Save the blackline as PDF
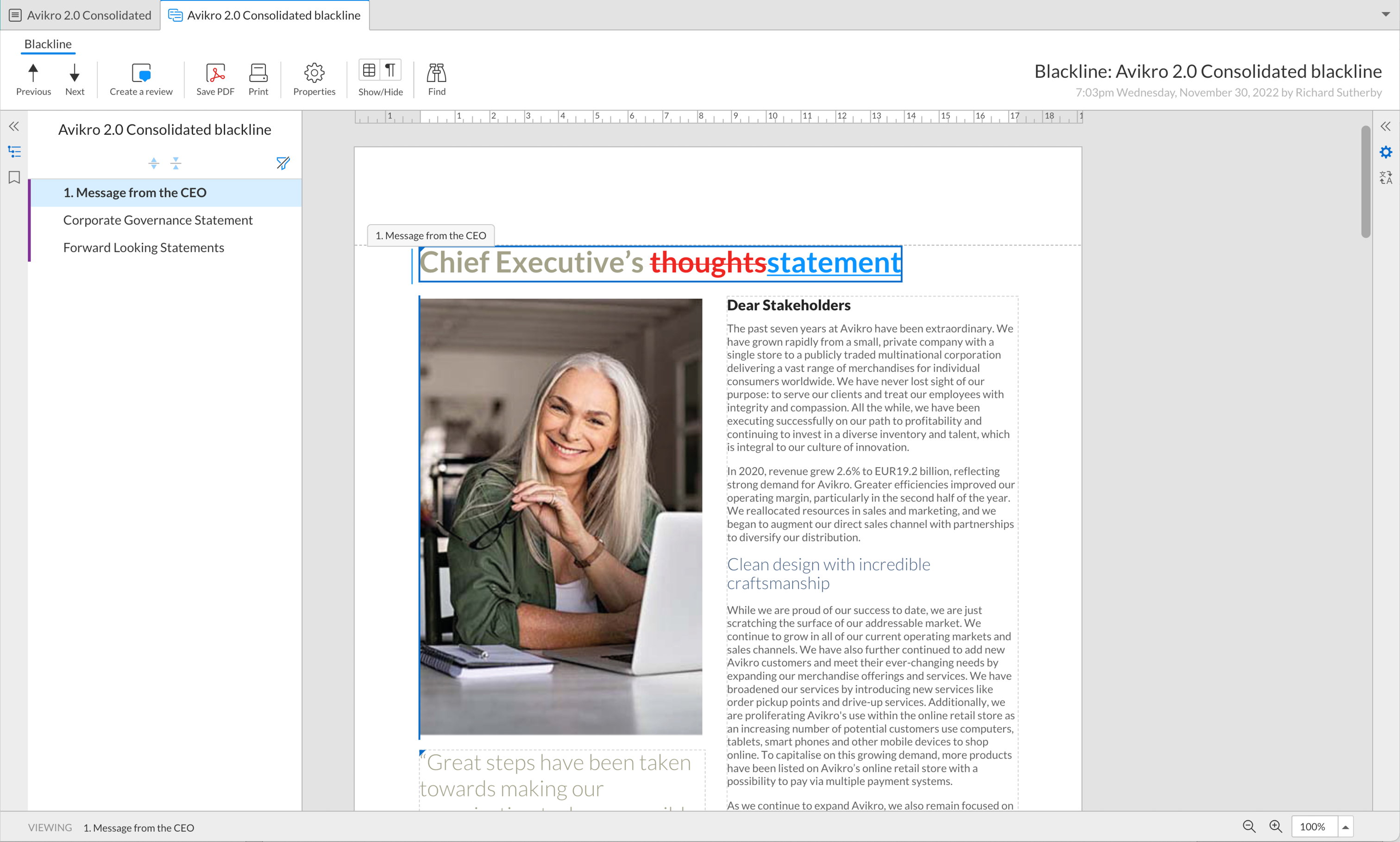 [x=215, y=79]
